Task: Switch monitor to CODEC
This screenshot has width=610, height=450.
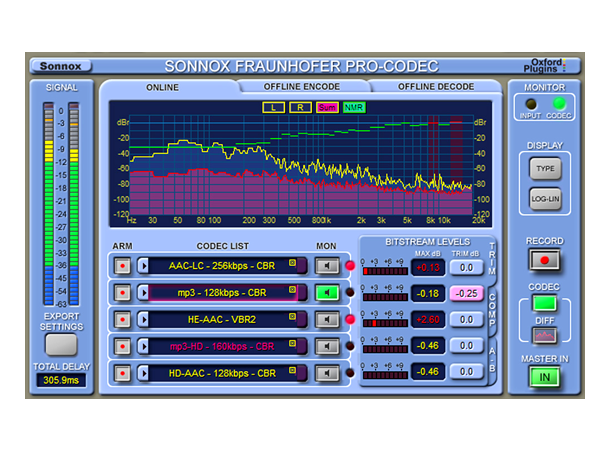Action: click(x=559, y=103)
